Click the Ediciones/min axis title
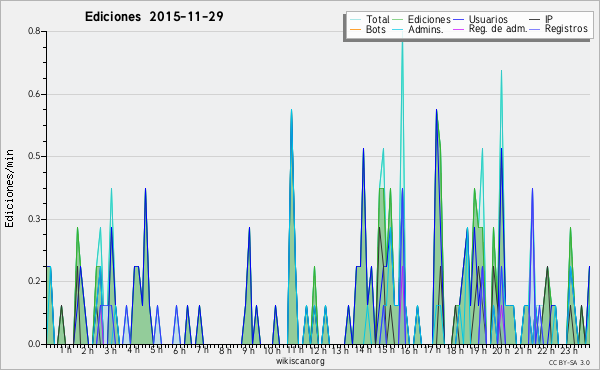 tap(9, 189)
